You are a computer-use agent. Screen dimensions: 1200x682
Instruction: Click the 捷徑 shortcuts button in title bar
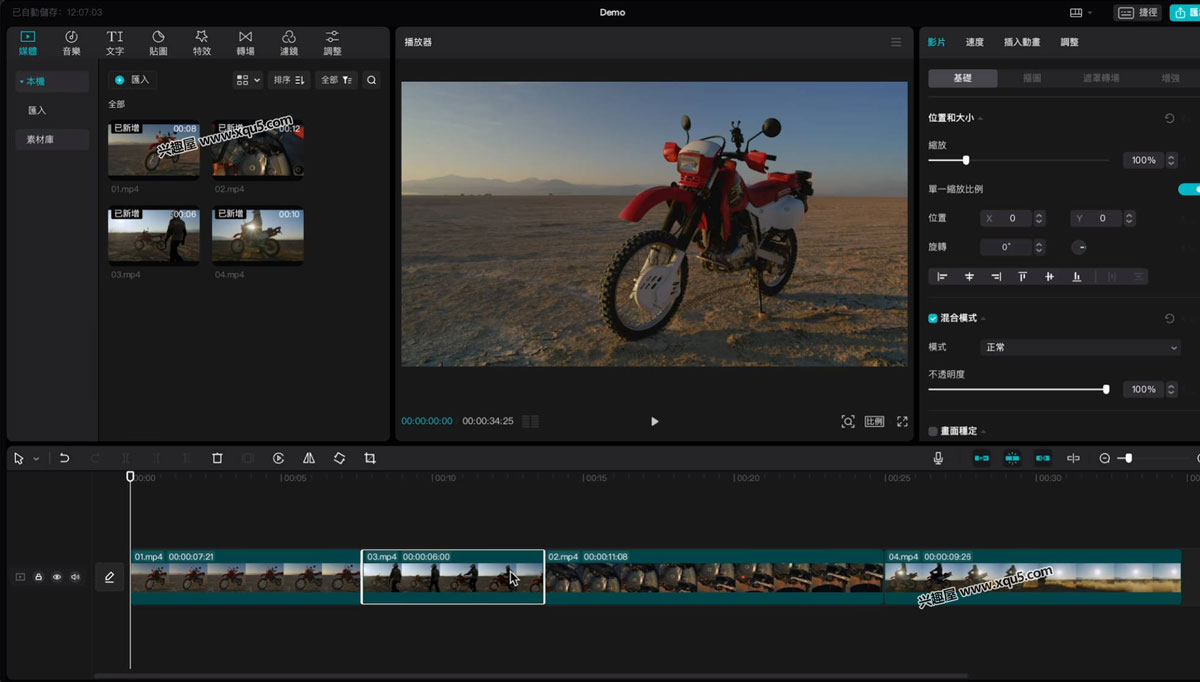click(x=1138, y=13)
